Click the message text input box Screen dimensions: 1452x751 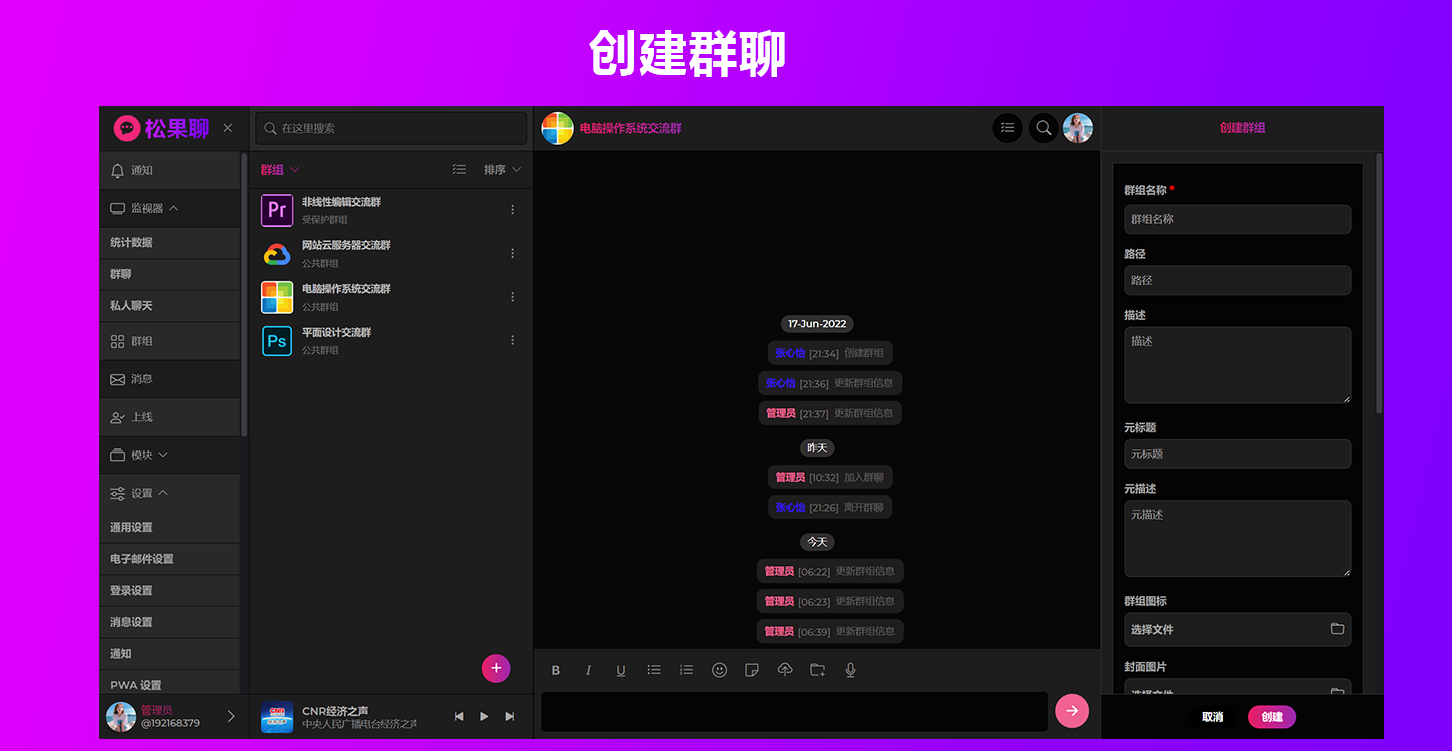pos(795,711)
